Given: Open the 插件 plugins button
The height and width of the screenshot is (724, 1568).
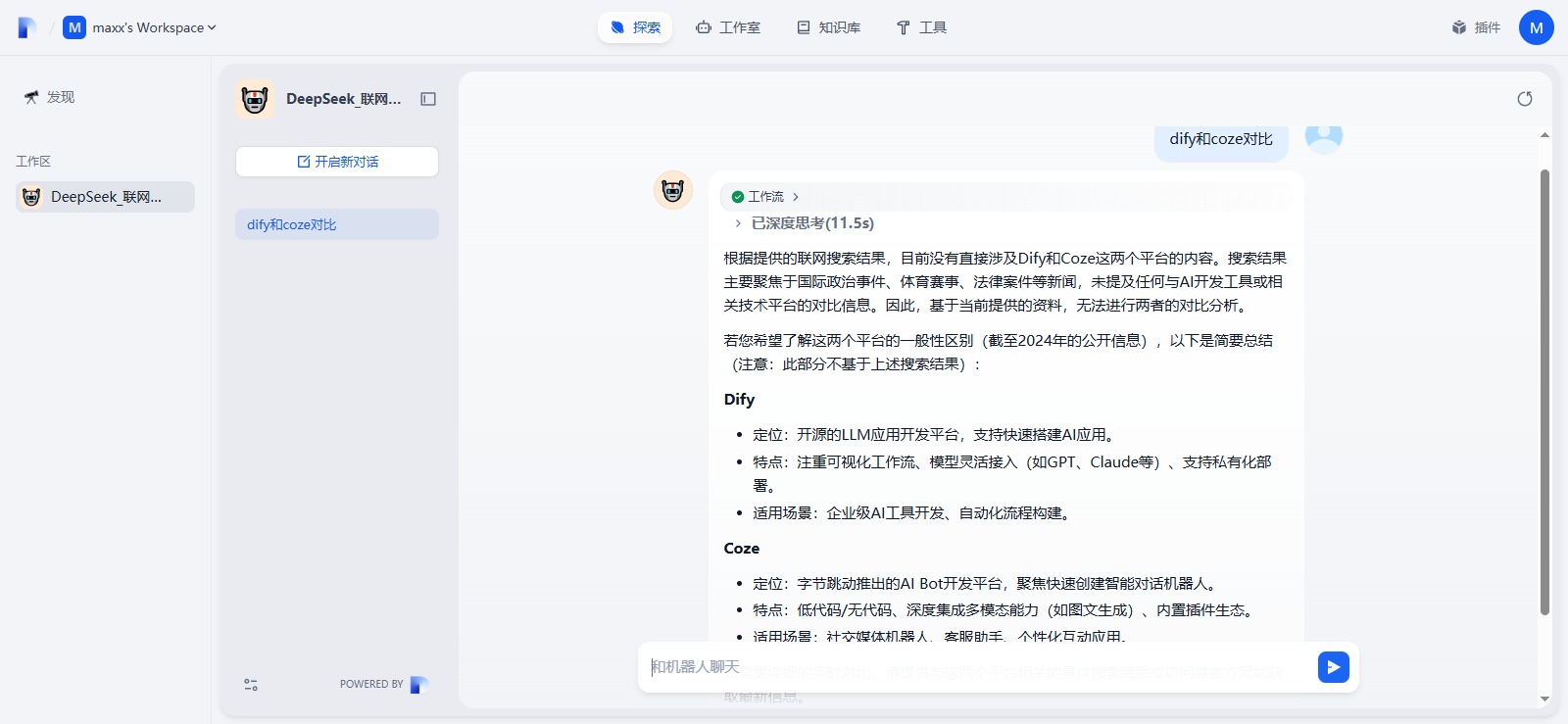Looking at the screenshot, I should pos(1476,27).
